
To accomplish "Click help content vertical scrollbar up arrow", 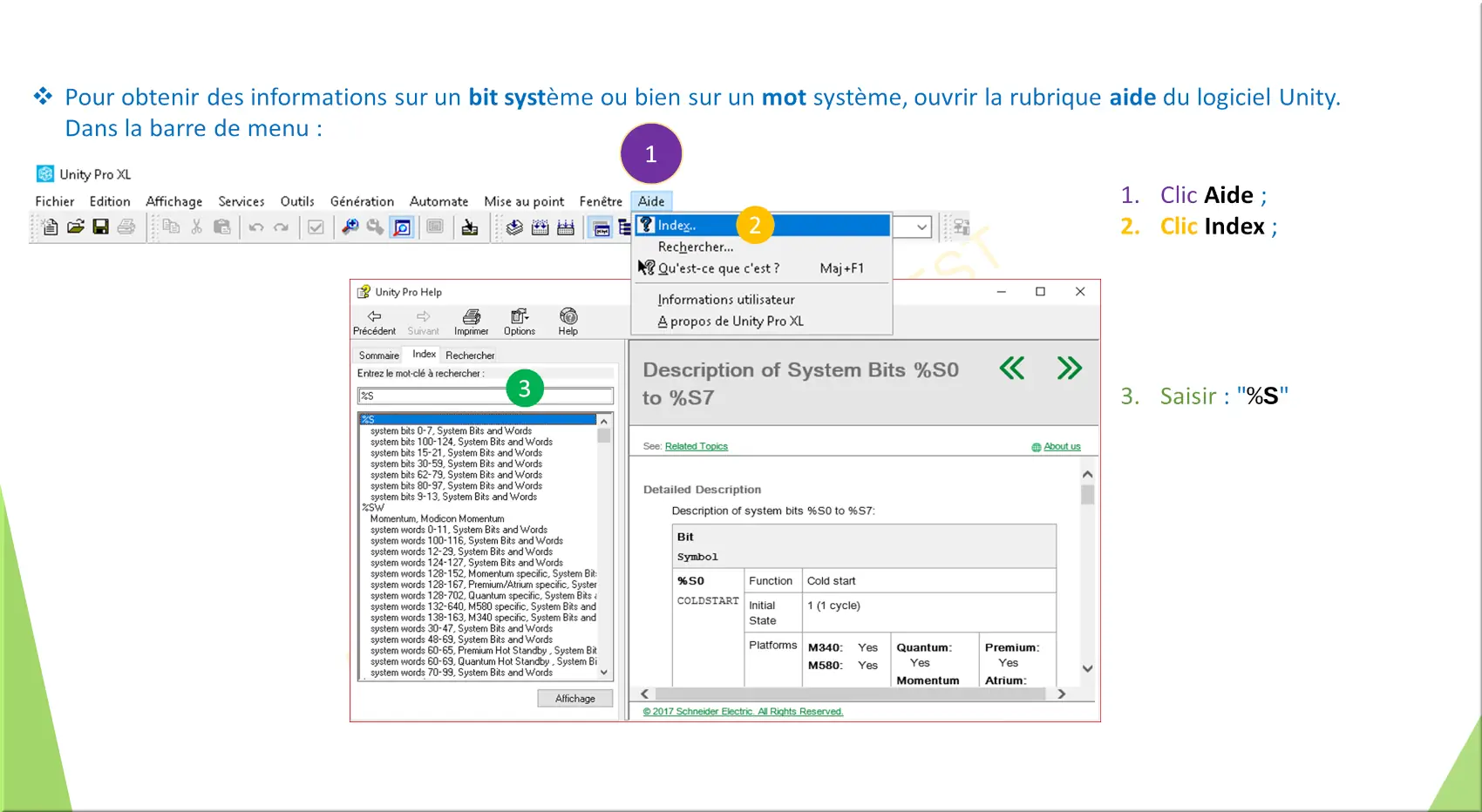I will point(1087,475).
